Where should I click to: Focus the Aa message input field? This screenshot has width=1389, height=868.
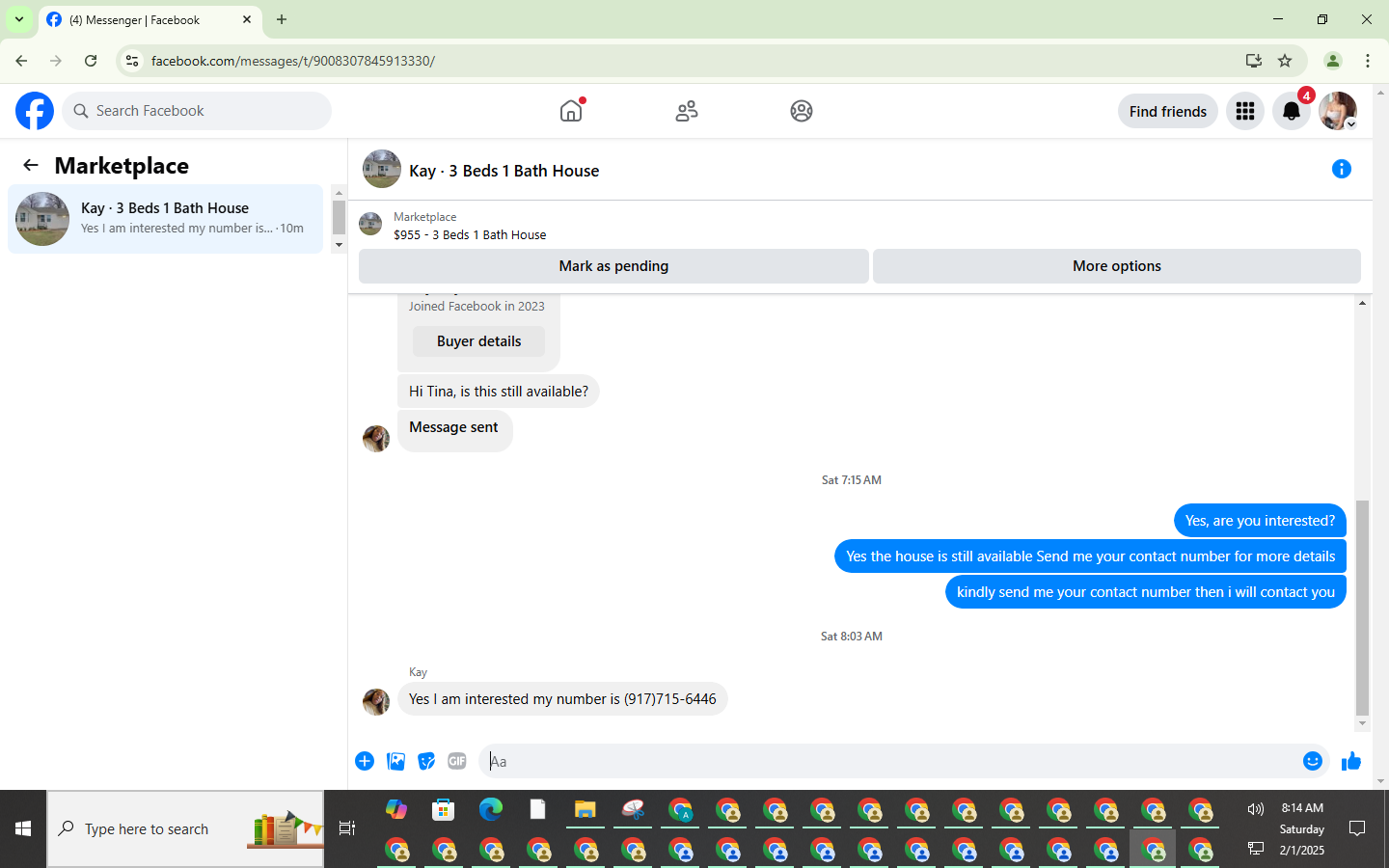pos(887,761)
